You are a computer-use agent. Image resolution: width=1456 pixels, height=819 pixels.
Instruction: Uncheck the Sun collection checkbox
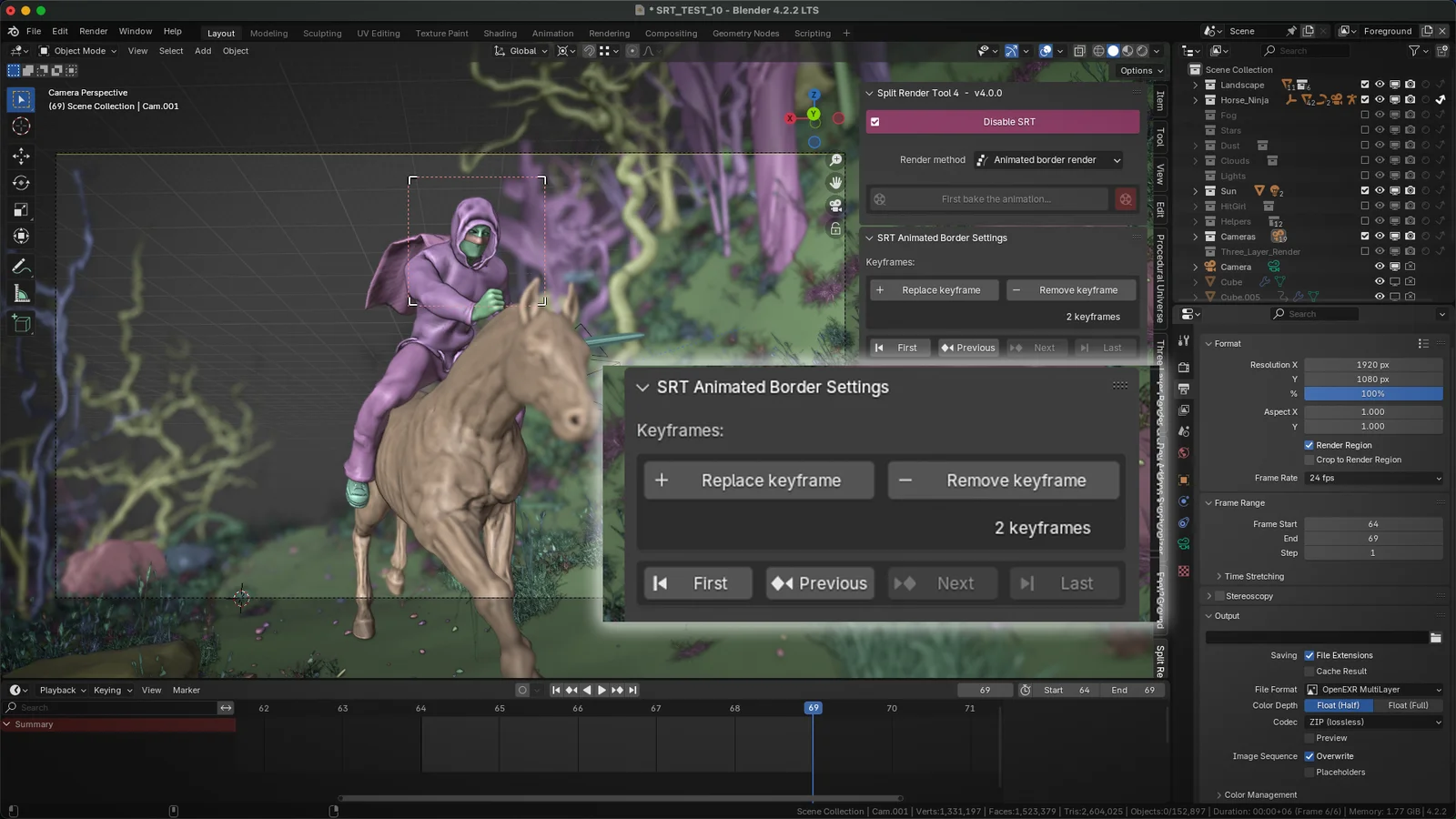[x=1365, y=191]
